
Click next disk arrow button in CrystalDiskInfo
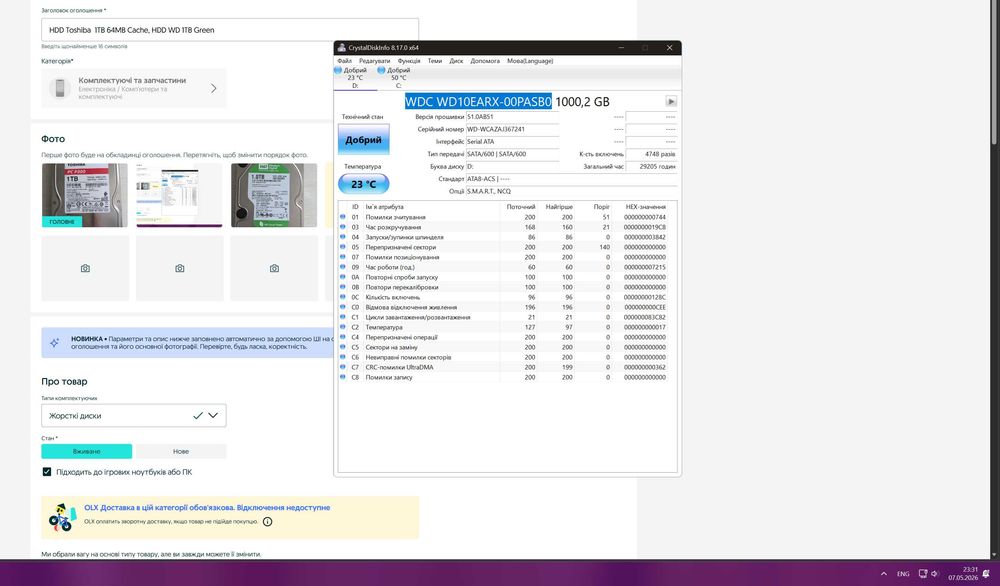pyautogui.click(x=671, y=101)
